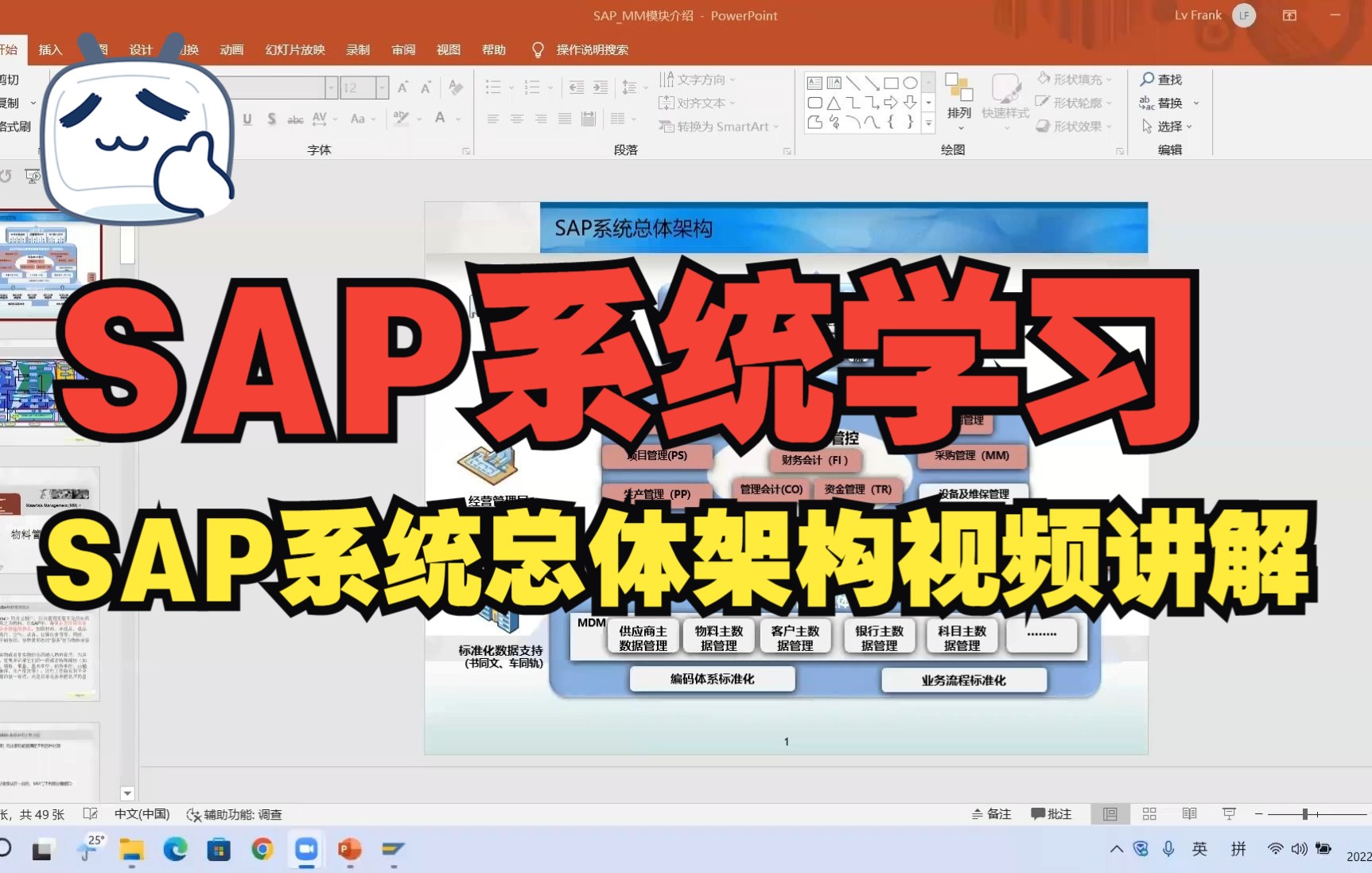Insert a numbered list
The image size is (1372, 873).
point(532,87)
